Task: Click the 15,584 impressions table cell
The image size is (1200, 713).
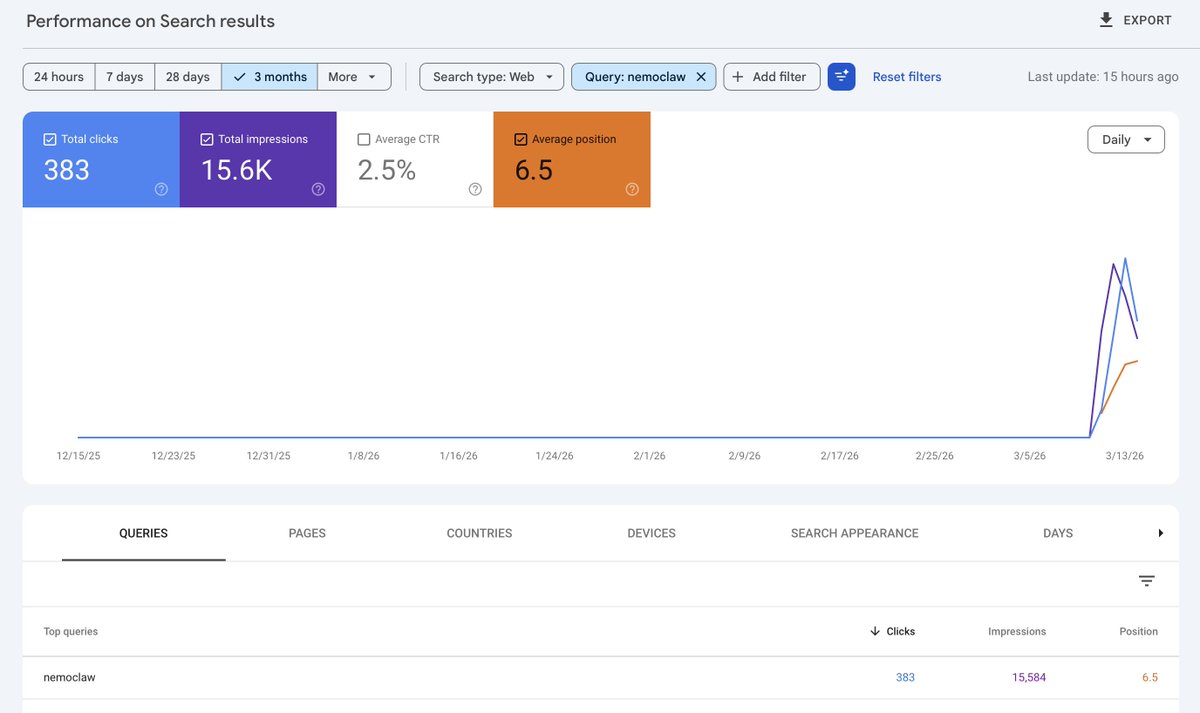Action: pyautogui.click(x=1029, y=677)
